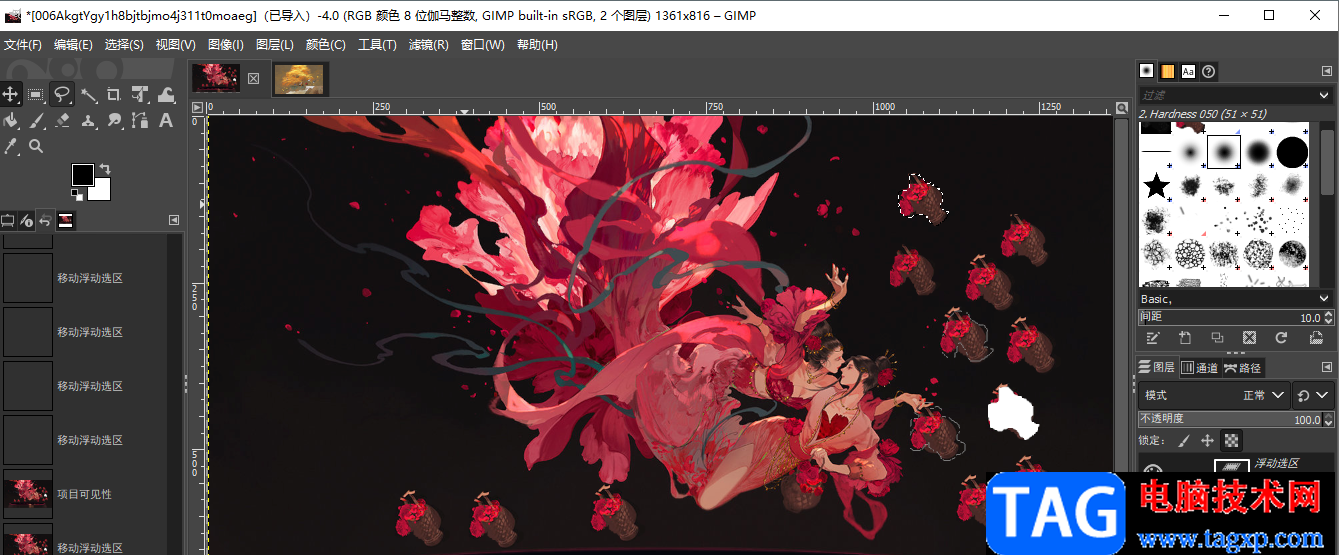Viewport: 1339px width, 555px height.
Task: Select the Eraser tool
Action: tap(62, 120)
